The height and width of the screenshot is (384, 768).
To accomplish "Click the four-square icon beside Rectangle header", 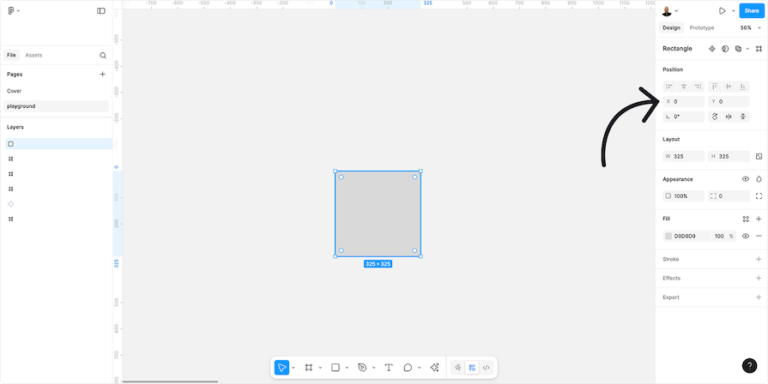I will click(x=759, y=48).
